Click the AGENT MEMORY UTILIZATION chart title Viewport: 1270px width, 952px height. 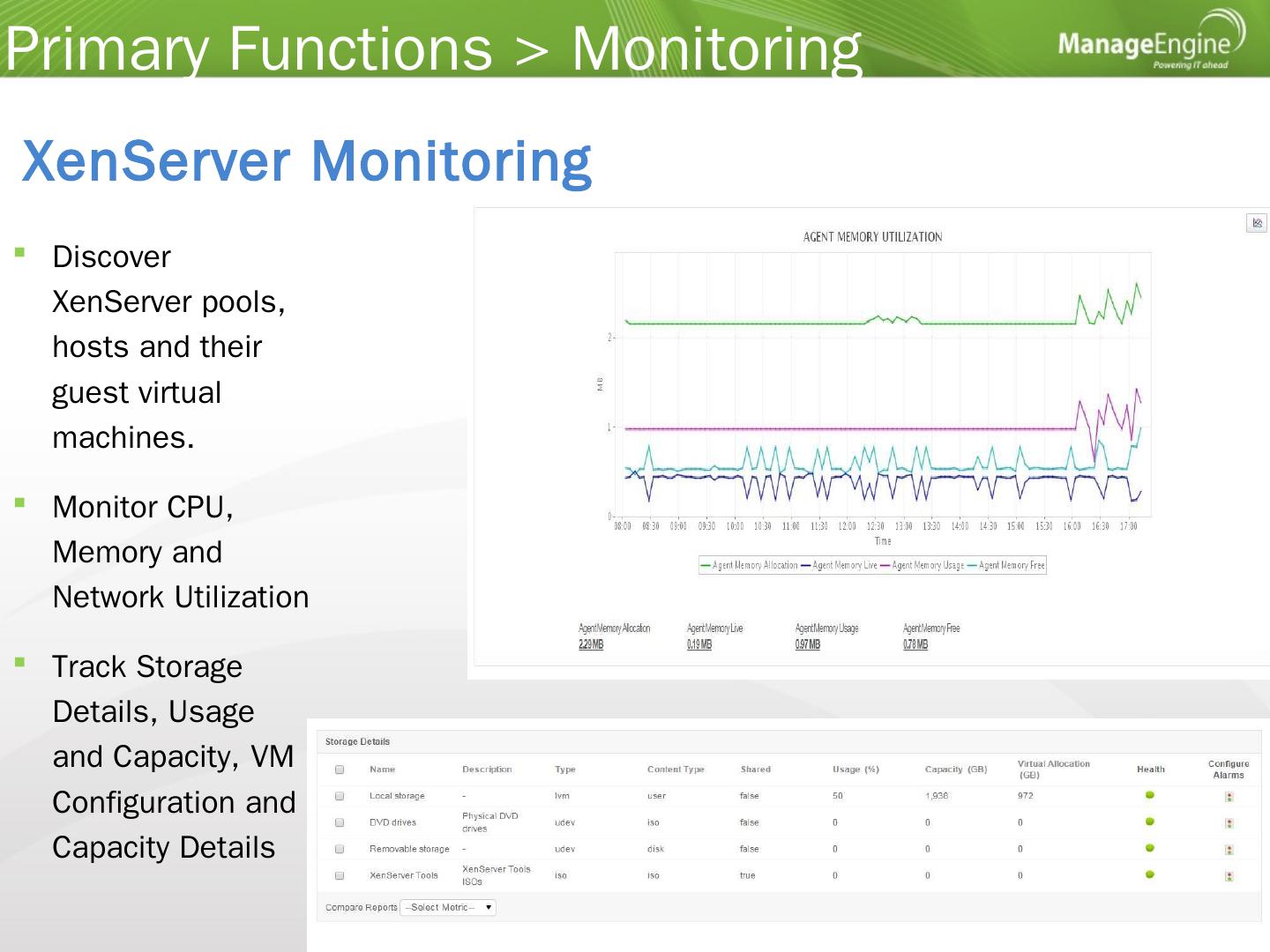coord(872,237)
